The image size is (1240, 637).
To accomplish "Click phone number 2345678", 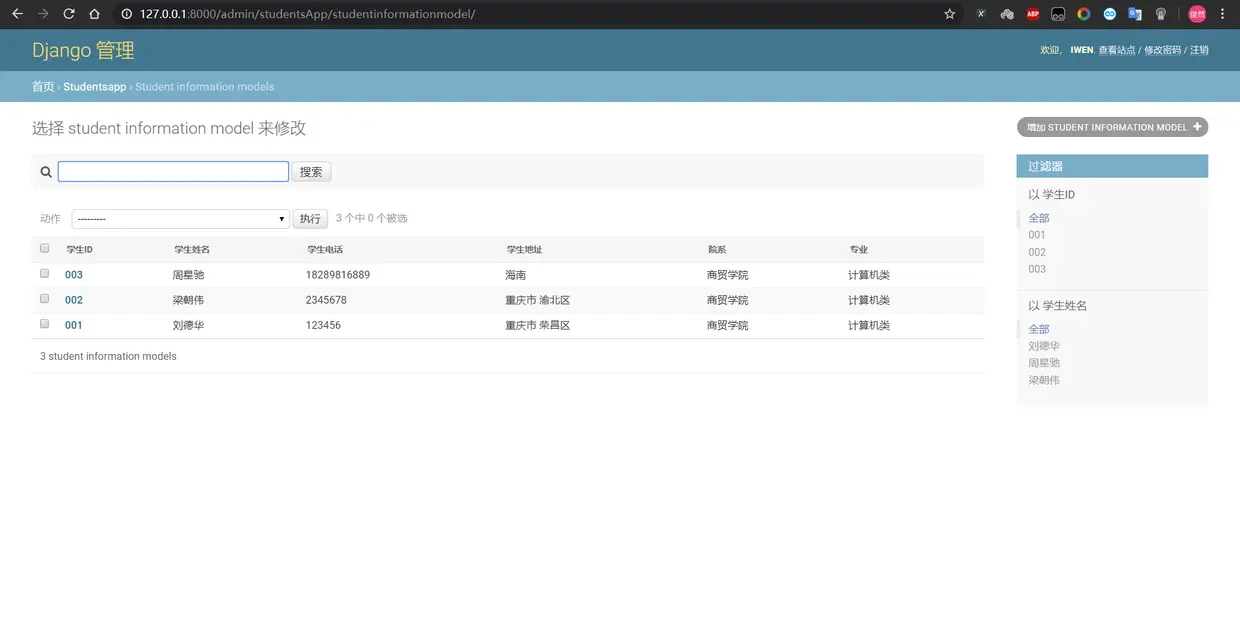I will 326,300.
